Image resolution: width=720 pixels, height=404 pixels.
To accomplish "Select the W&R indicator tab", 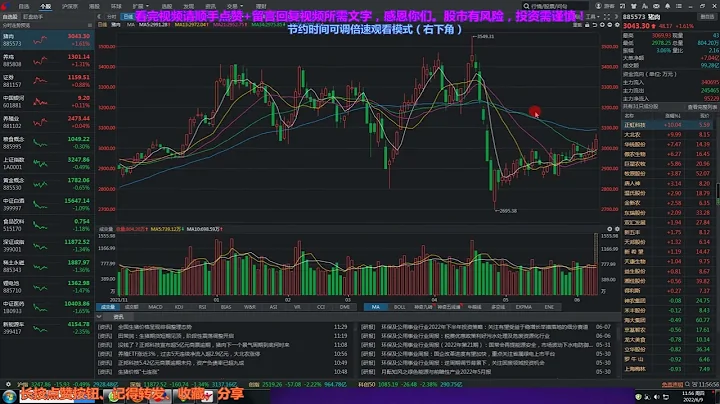I will [250, 307].
